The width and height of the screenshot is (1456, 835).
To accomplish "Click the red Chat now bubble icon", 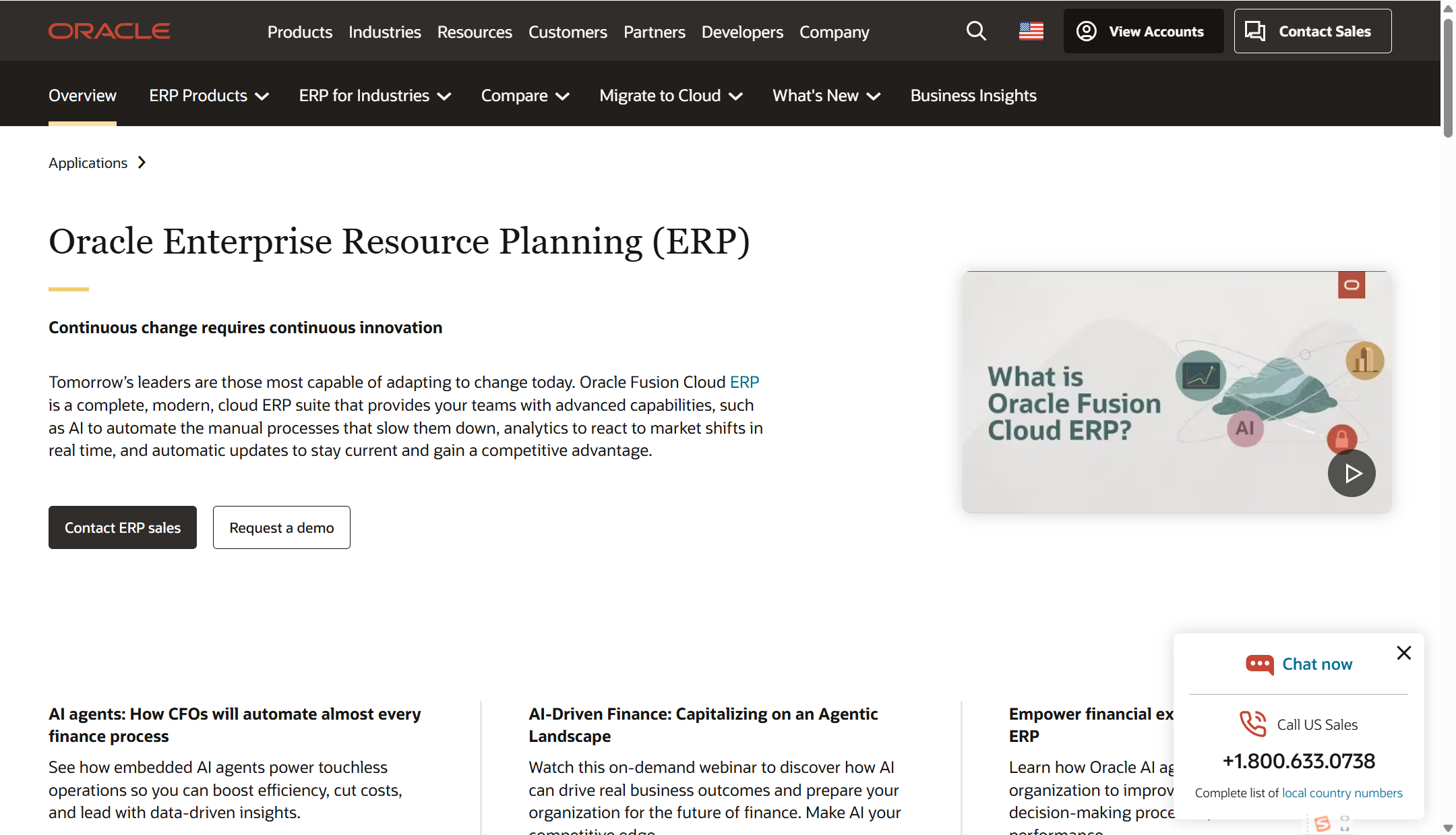I will 1259,664.
